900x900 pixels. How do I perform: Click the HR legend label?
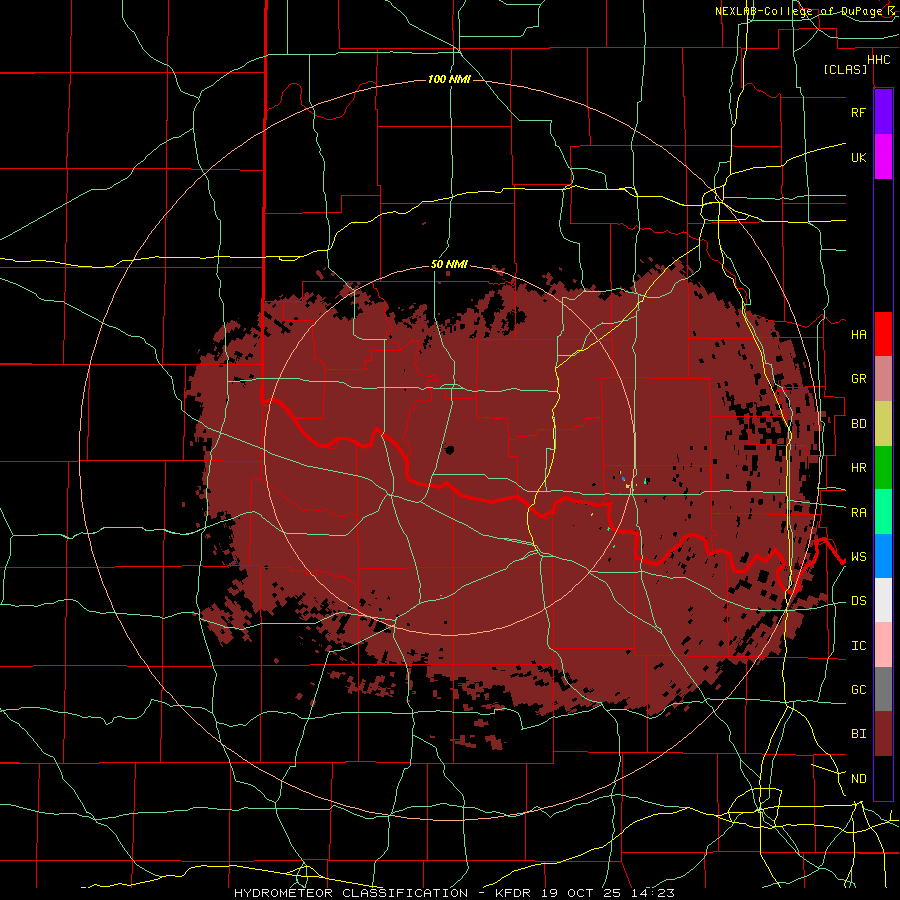[858, 468]
